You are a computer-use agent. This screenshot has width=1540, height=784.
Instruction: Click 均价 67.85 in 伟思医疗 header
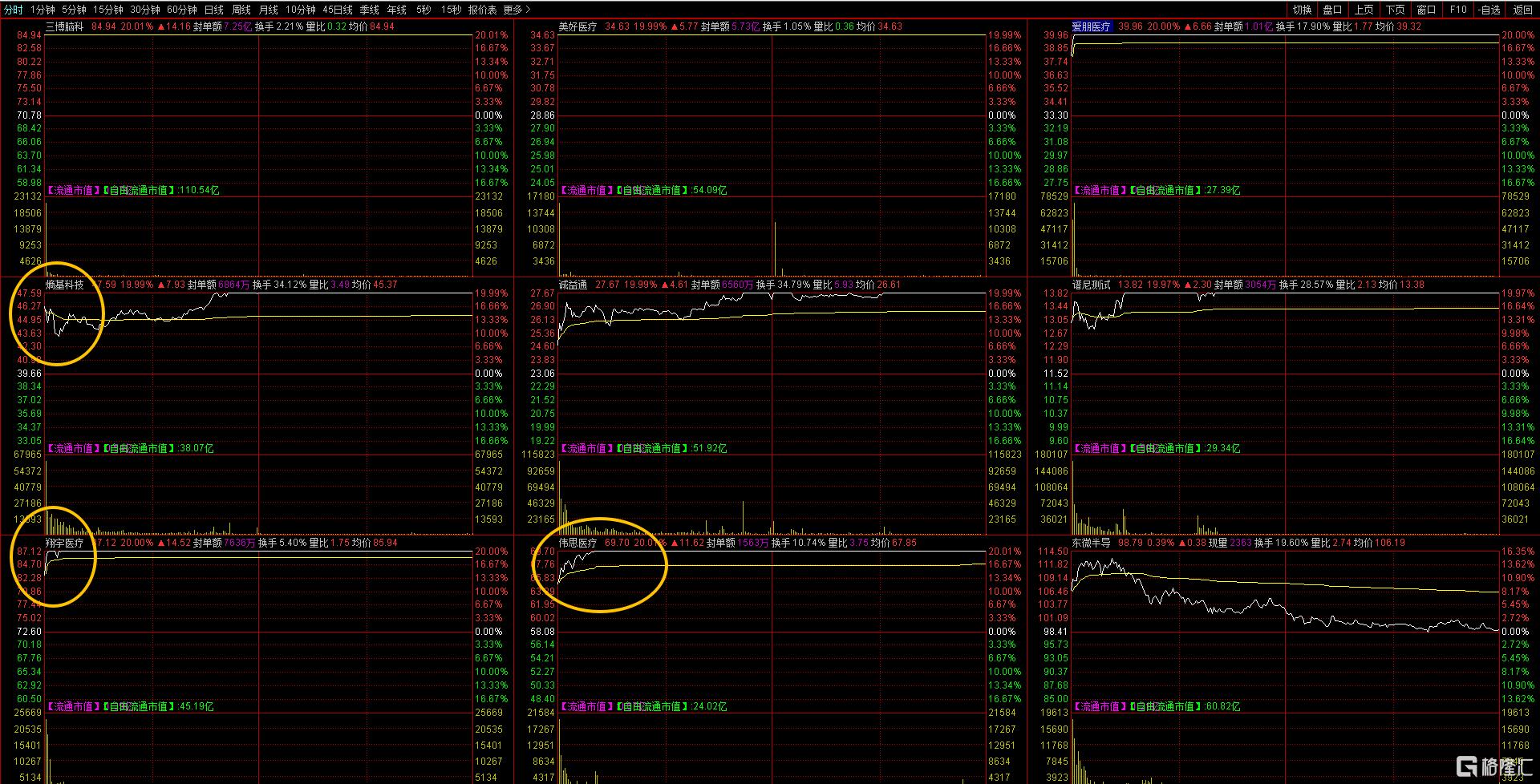894,543
